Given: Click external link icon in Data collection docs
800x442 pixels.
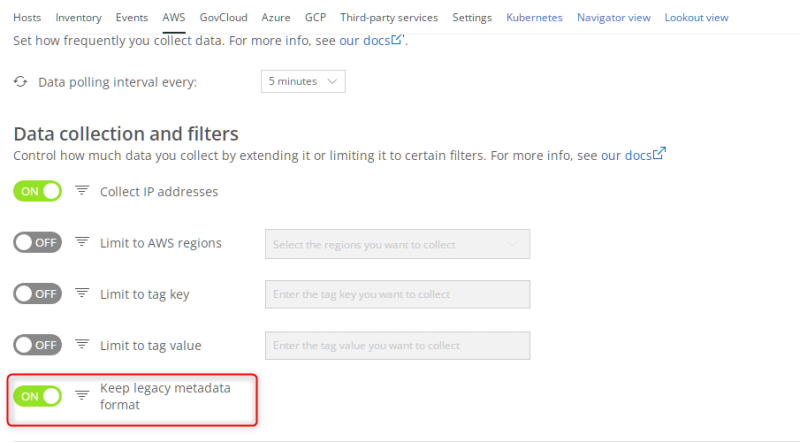Looking at the screenshot, I should pos(659,155).
